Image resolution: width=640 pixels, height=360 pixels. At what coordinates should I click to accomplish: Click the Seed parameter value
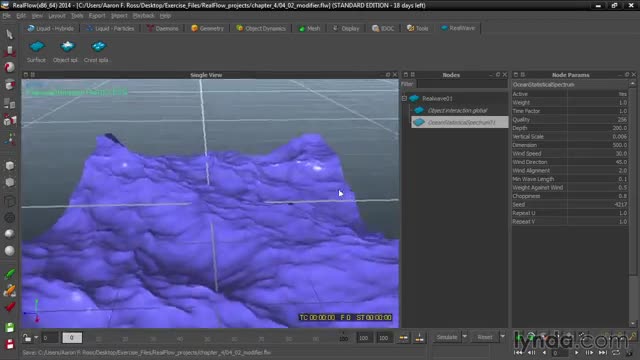pyautogui.click(x=598, y=204)
